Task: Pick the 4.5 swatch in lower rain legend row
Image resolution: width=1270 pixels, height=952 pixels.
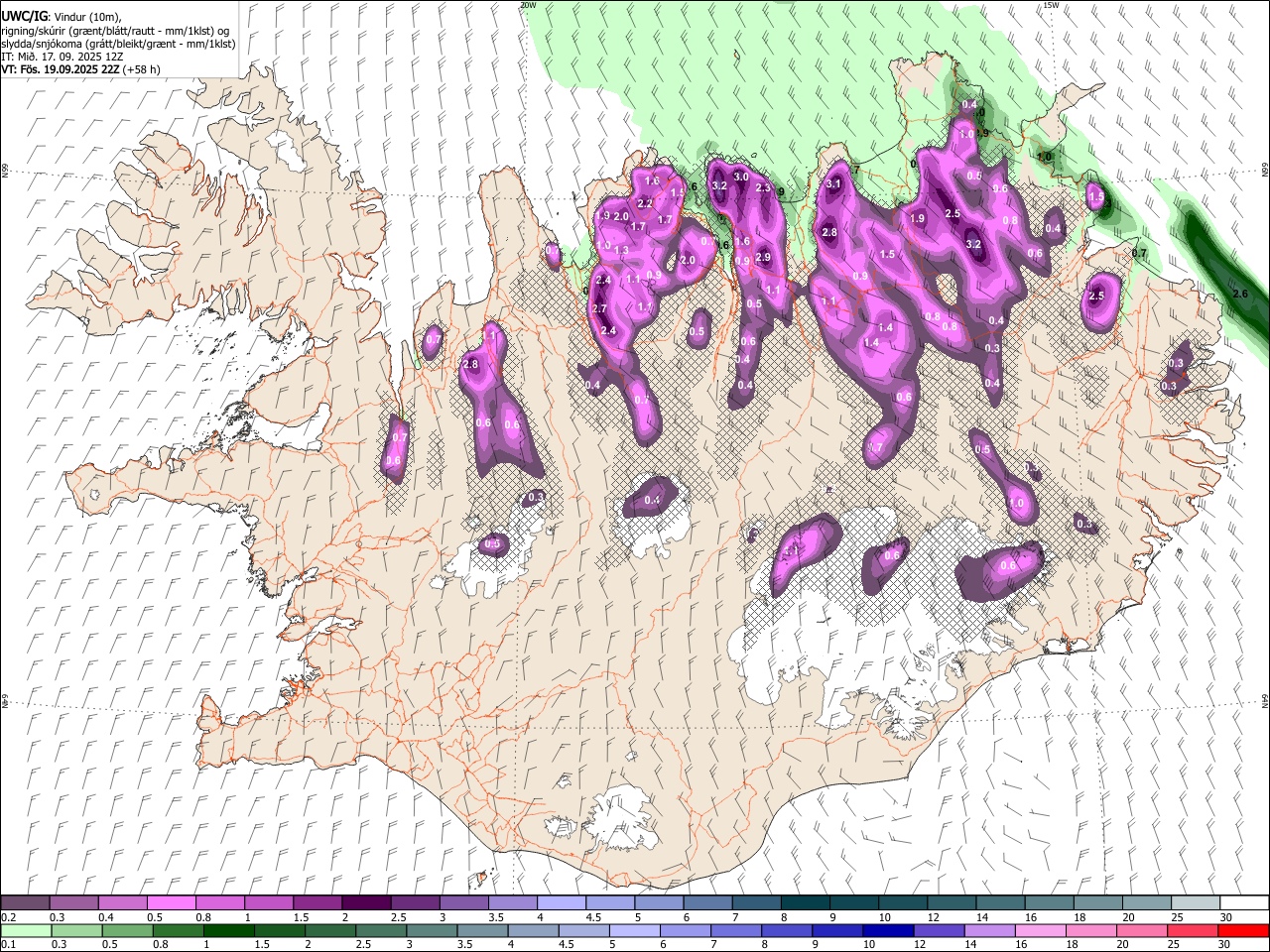Action: coord(583,930)
